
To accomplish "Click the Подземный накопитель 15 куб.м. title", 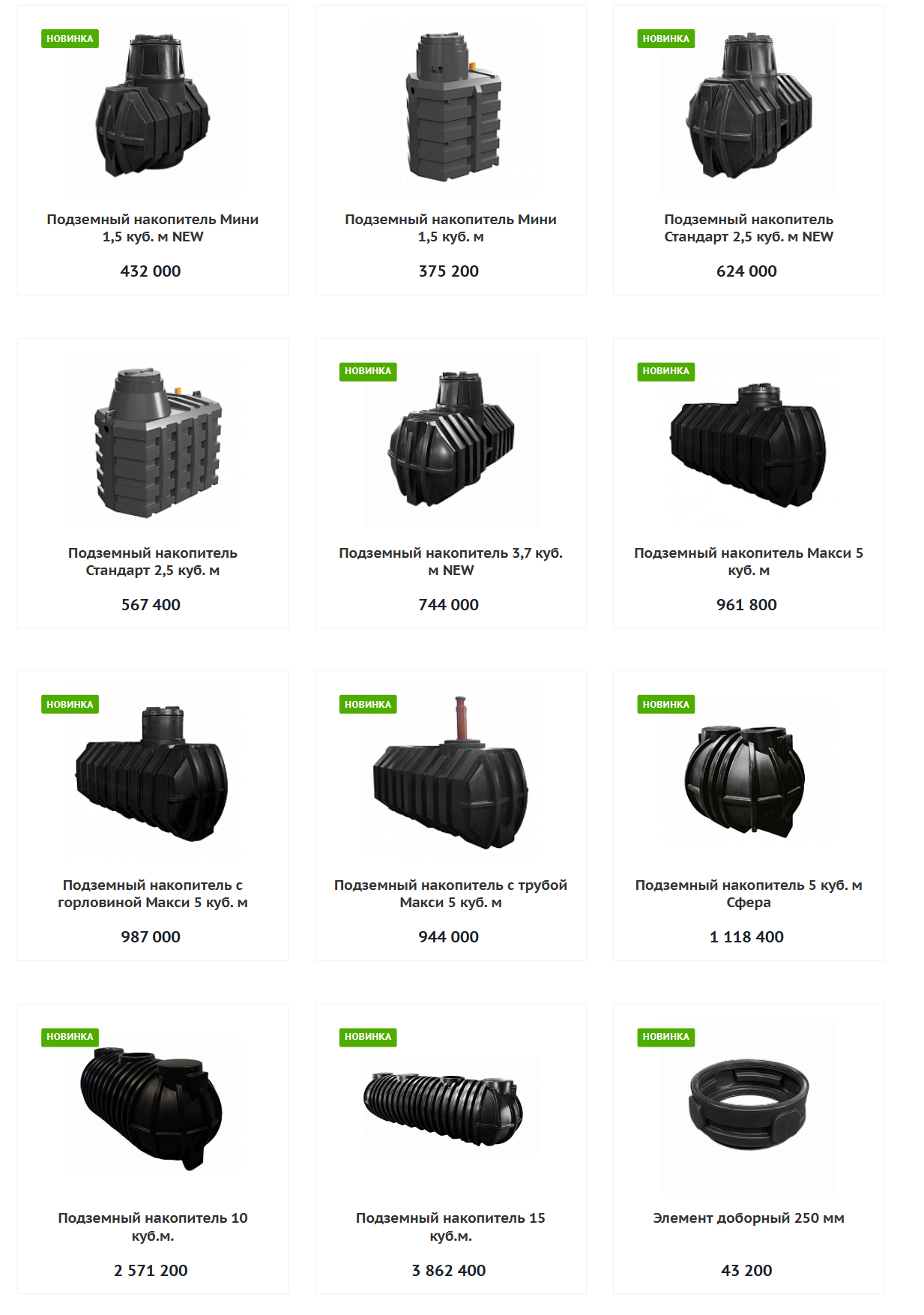I will coord(450,1227).
